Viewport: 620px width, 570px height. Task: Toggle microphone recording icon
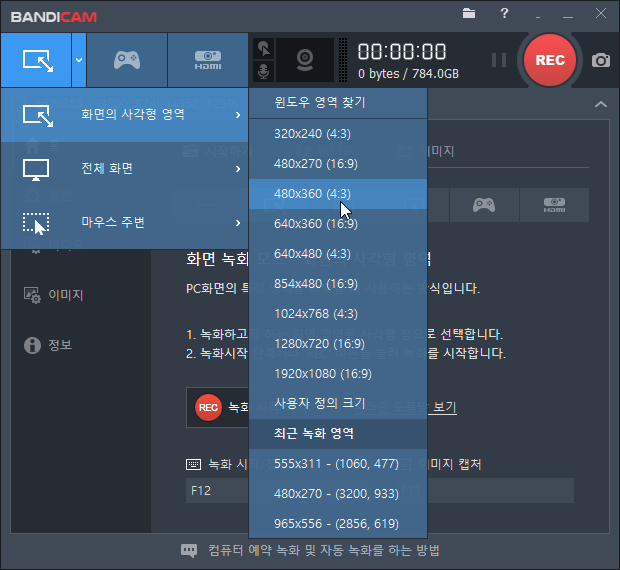(264, 71)
